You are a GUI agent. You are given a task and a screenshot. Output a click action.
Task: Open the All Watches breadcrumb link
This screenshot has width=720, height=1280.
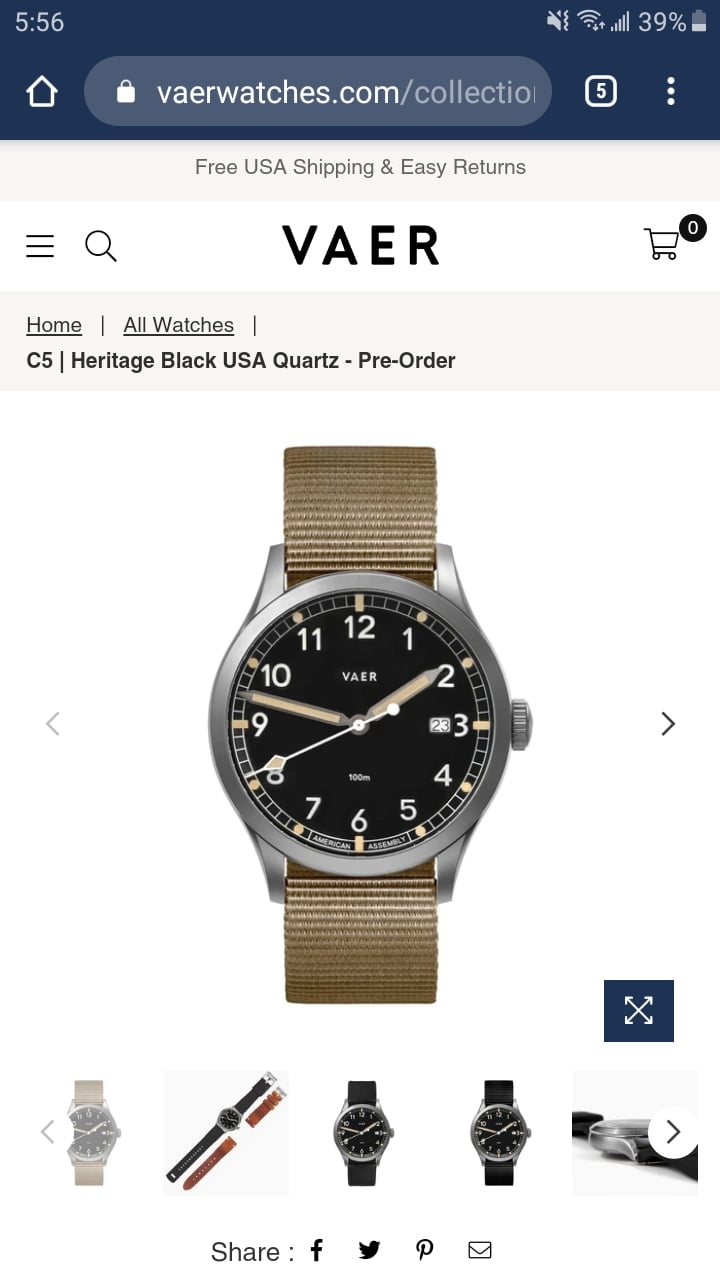(x=179, y=325)
